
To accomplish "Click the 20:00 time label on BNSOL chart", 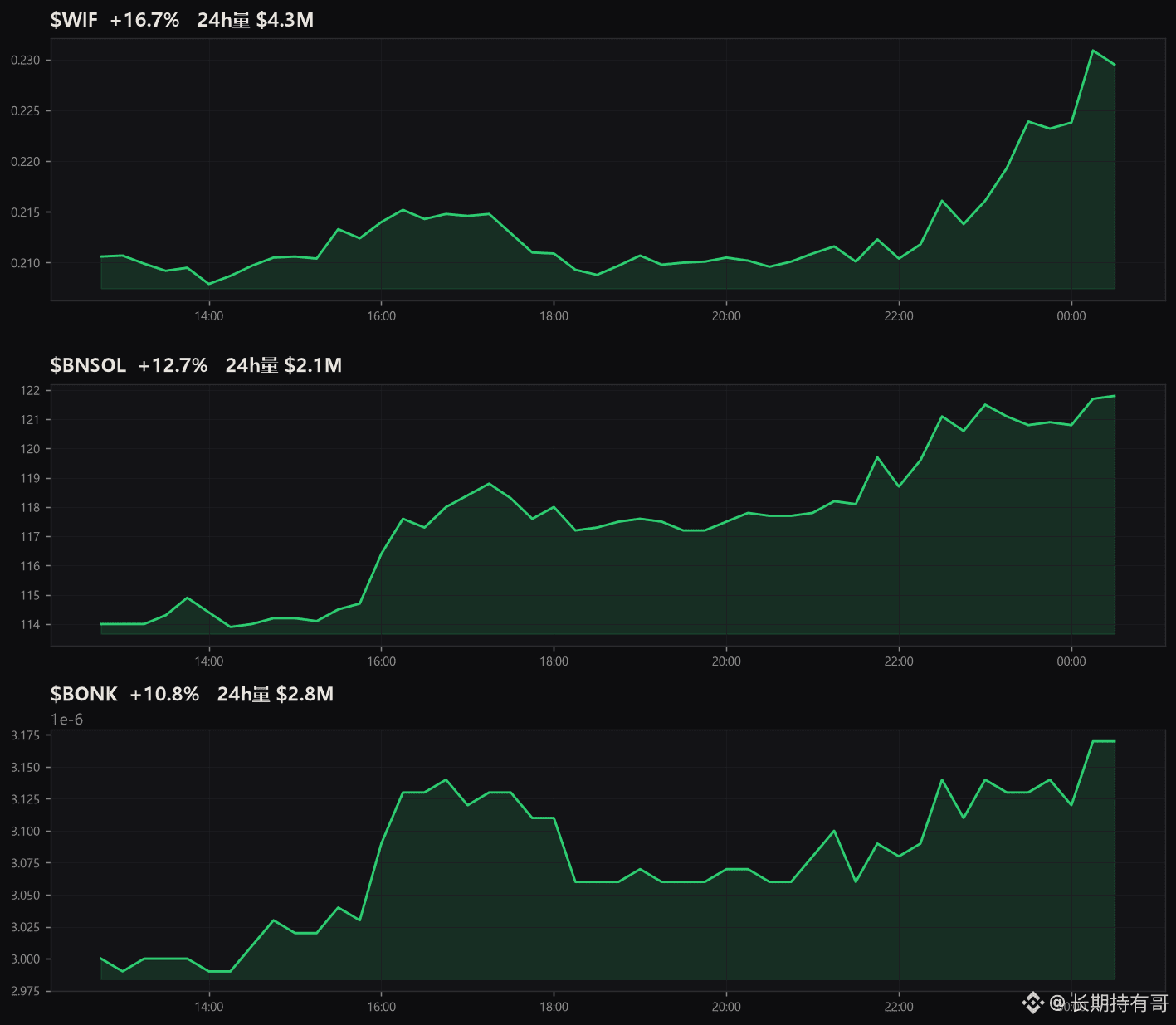I will tap(726, 661).
